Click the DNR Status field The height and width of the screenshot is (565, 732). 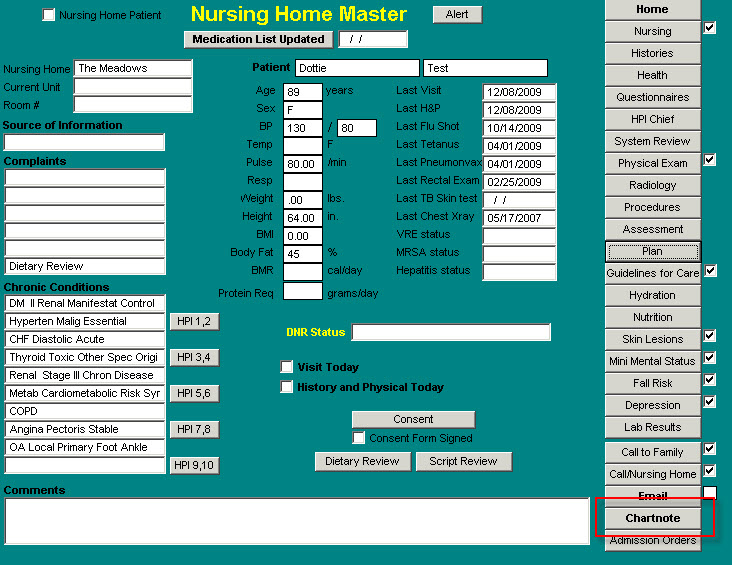tap(451, 332)
